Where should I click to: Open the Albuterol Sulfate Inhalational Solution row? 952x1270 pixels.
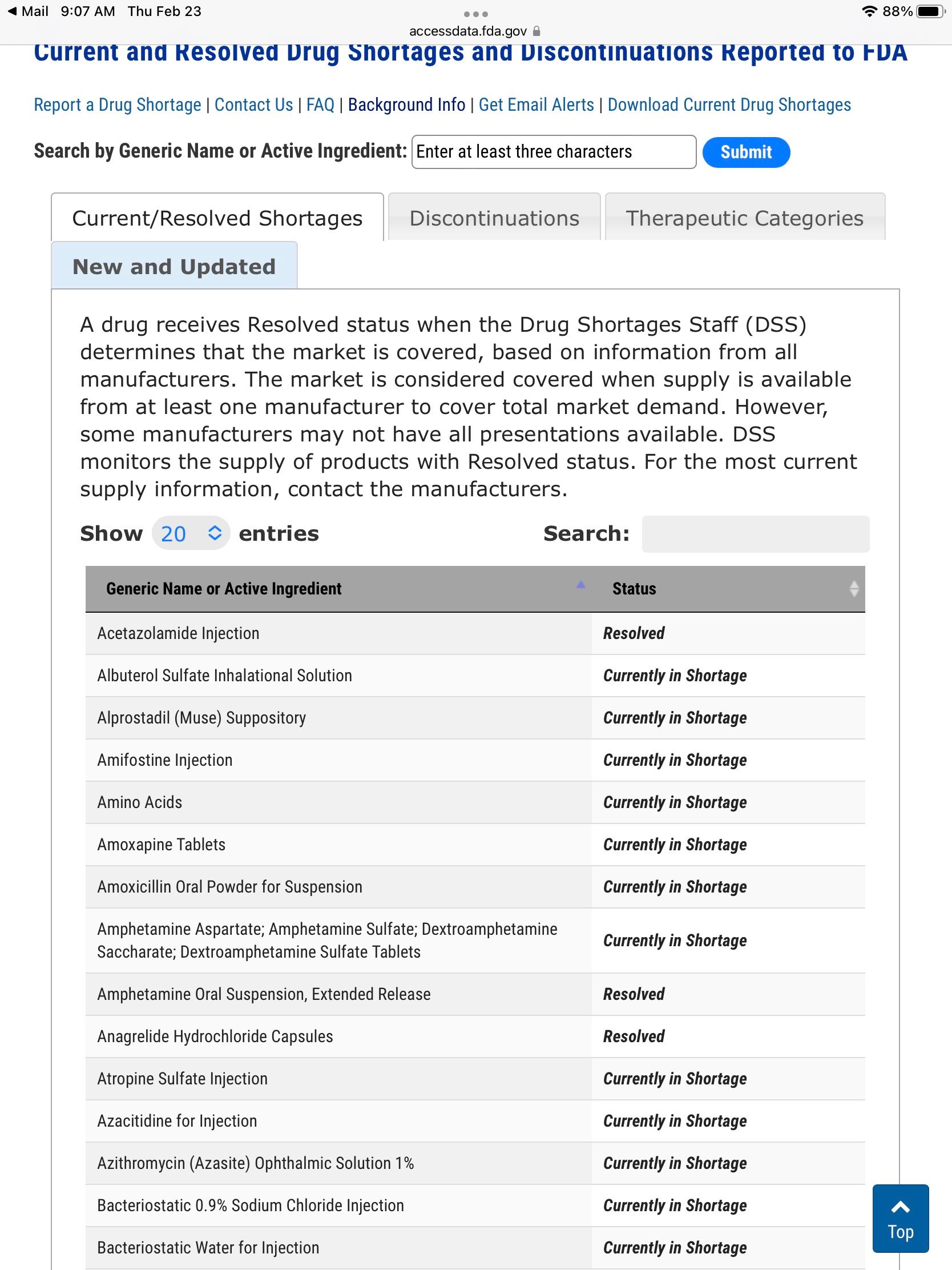224,675
